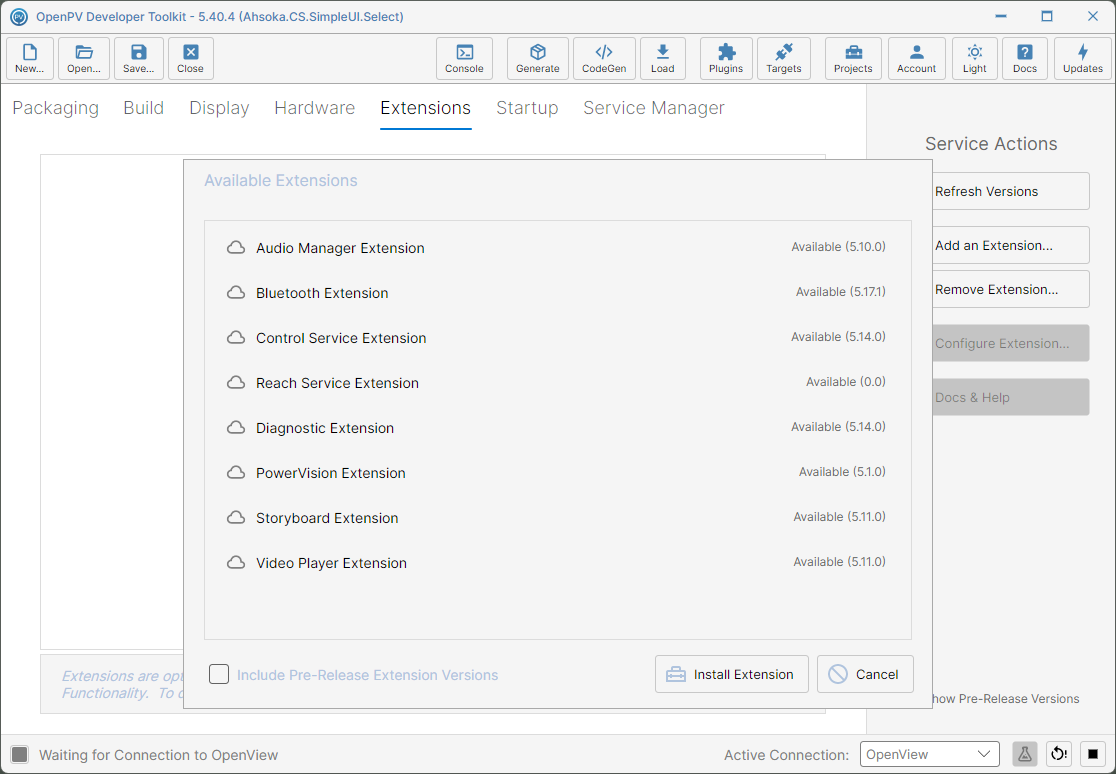Close the project via Close toolbar icon
The height and width of the screenshot is (774, 1116).
point(191,58)
